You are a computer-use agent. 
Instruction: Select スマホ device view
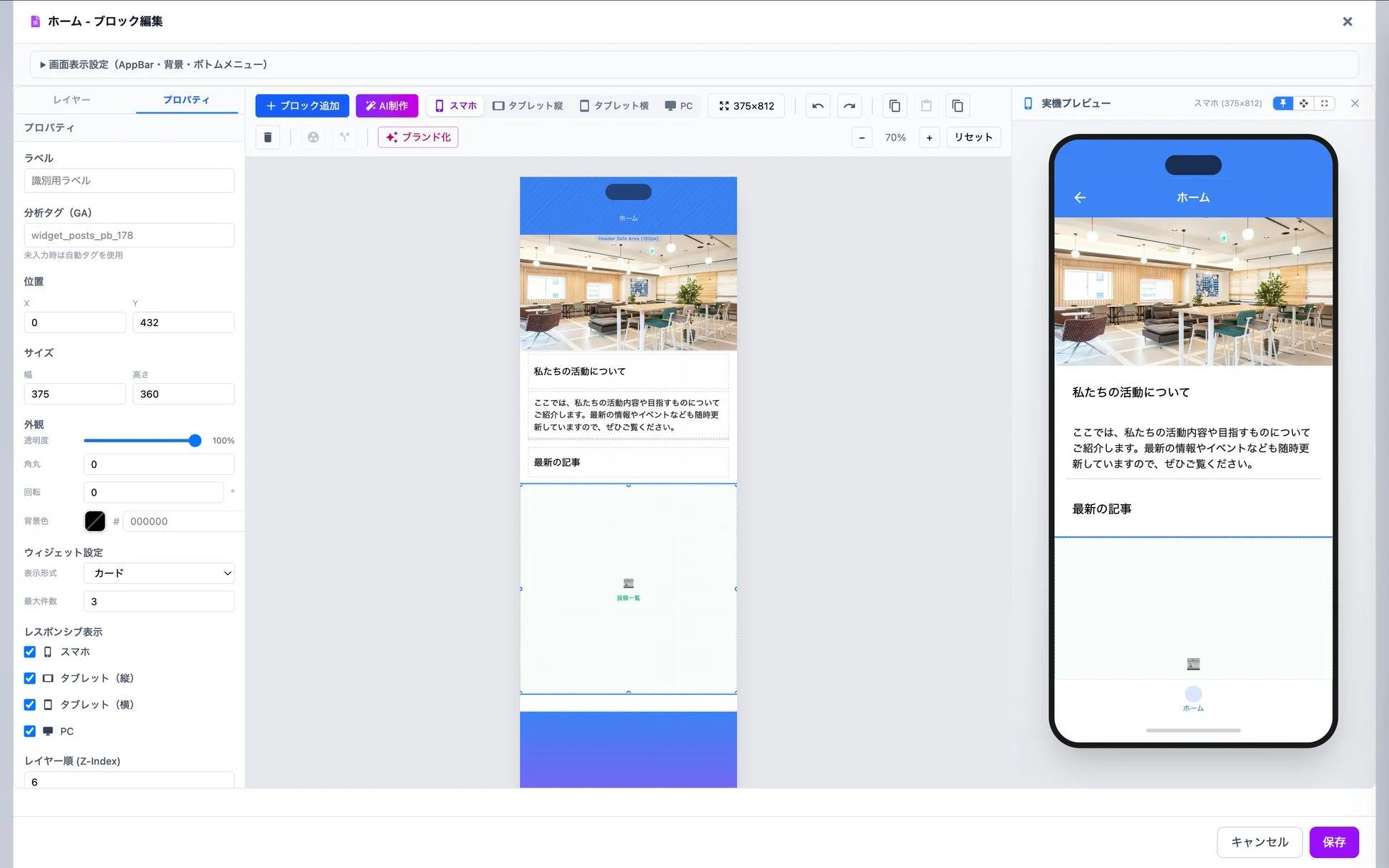pos(456,106)
